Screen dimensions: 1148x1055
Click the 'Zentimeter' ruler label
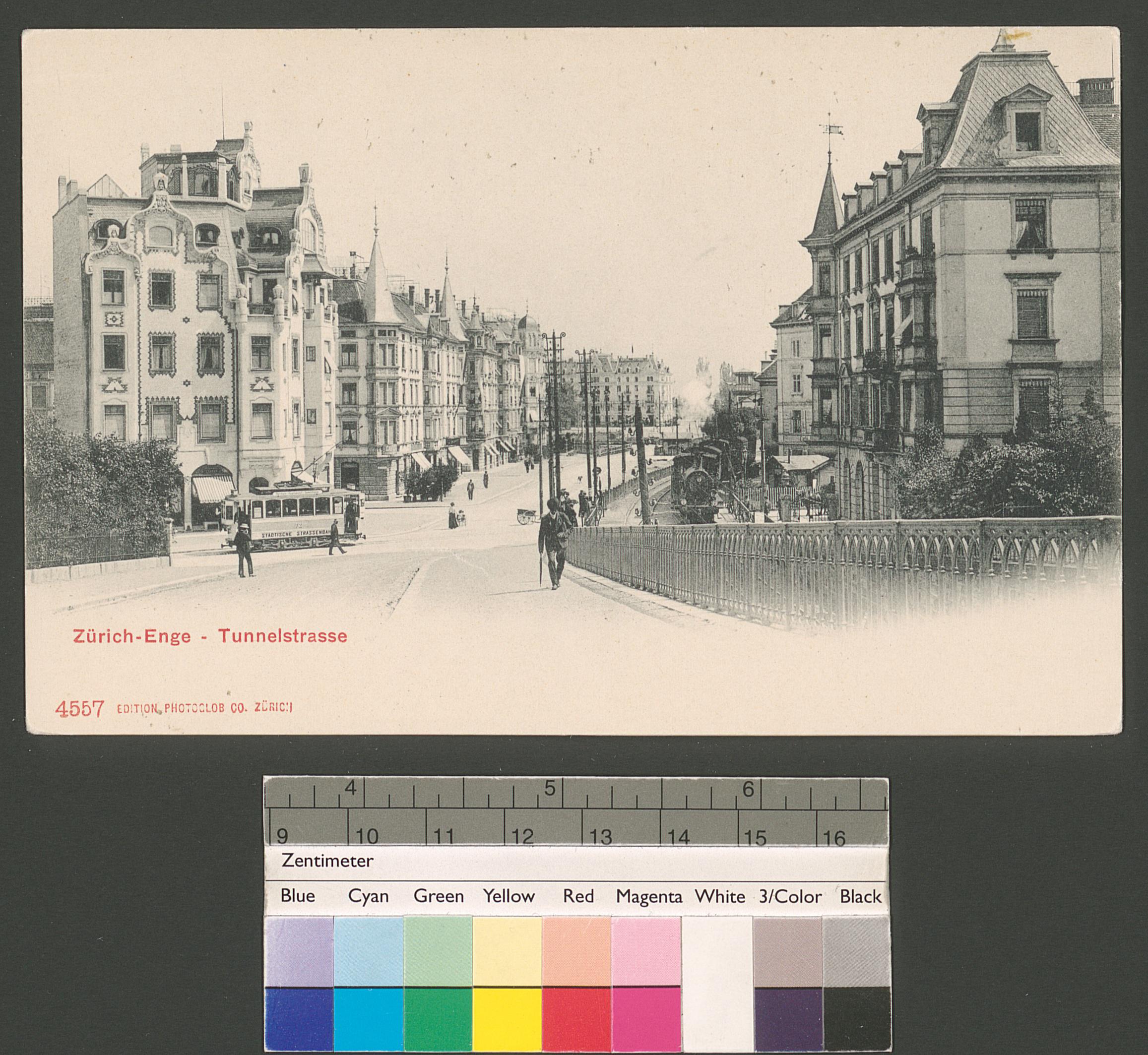tap(327, 861)
